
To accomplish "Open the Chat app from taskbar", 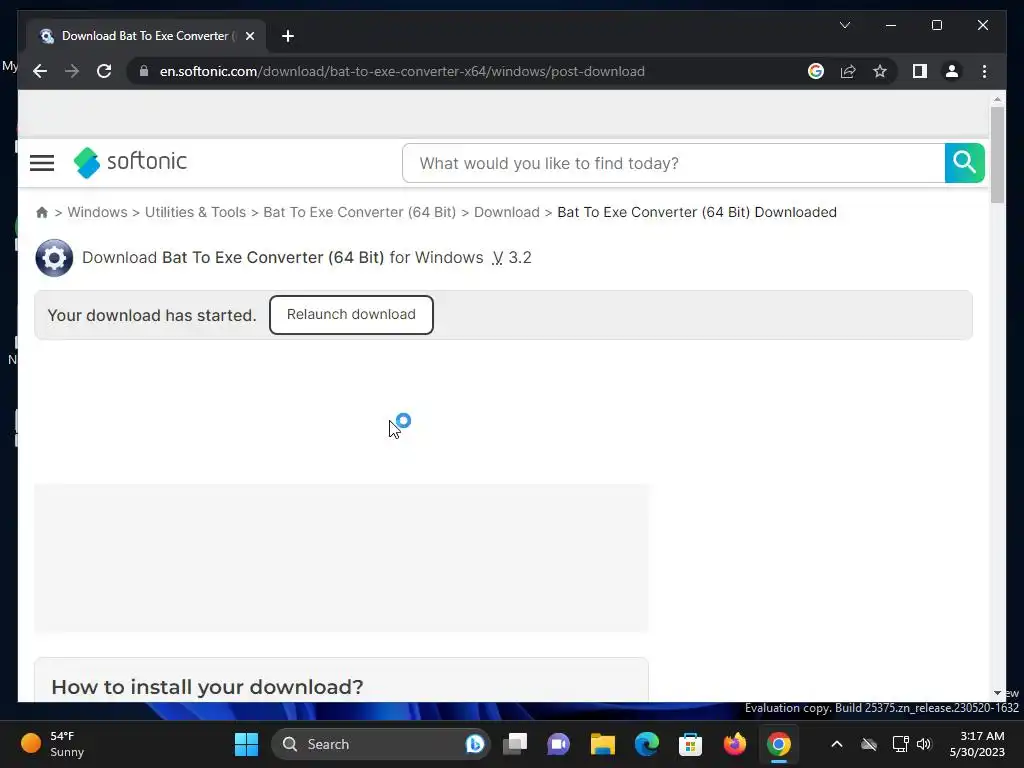I will [x=558, y=744].
